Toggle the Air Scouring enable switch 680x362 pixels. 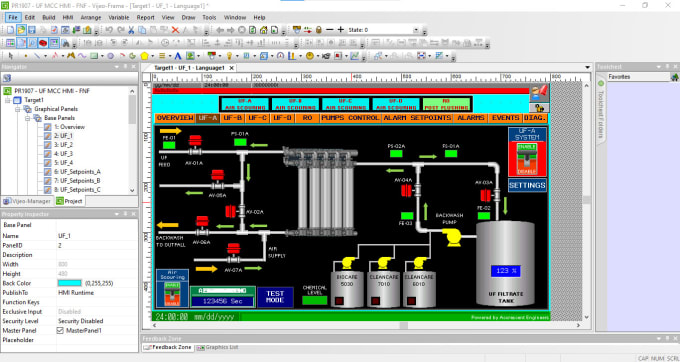(172, 294)
